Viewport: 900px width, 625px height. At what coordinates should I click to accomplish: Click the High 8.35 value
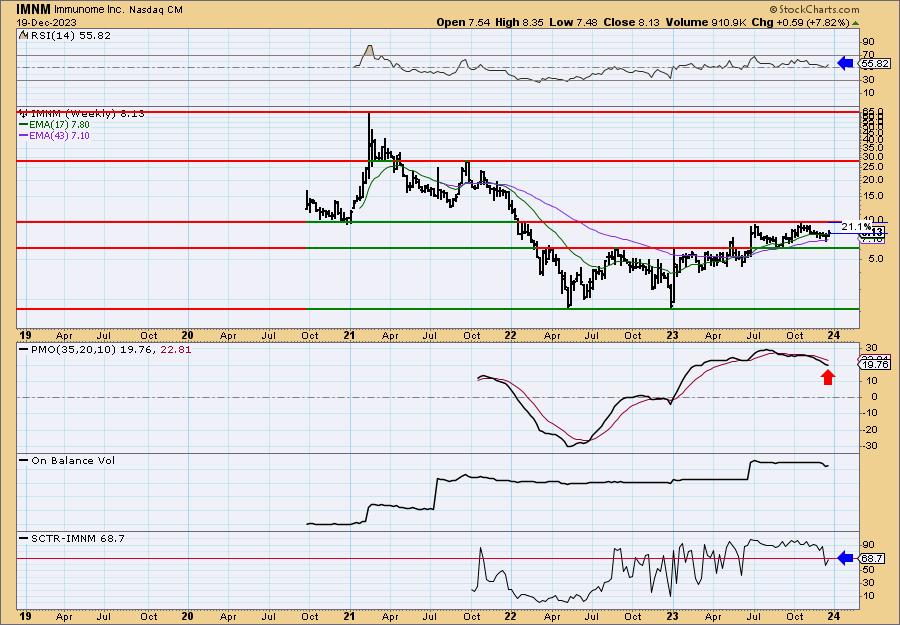517,22
